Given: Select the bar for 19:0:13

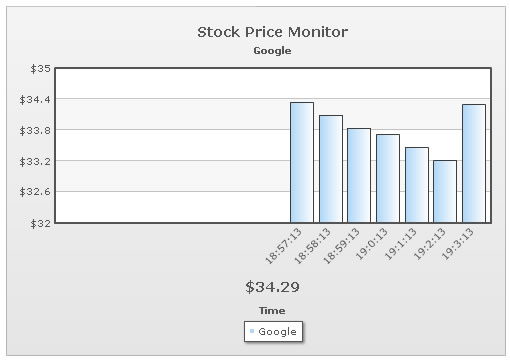Looking at the screenshot, I should [388, 178].
